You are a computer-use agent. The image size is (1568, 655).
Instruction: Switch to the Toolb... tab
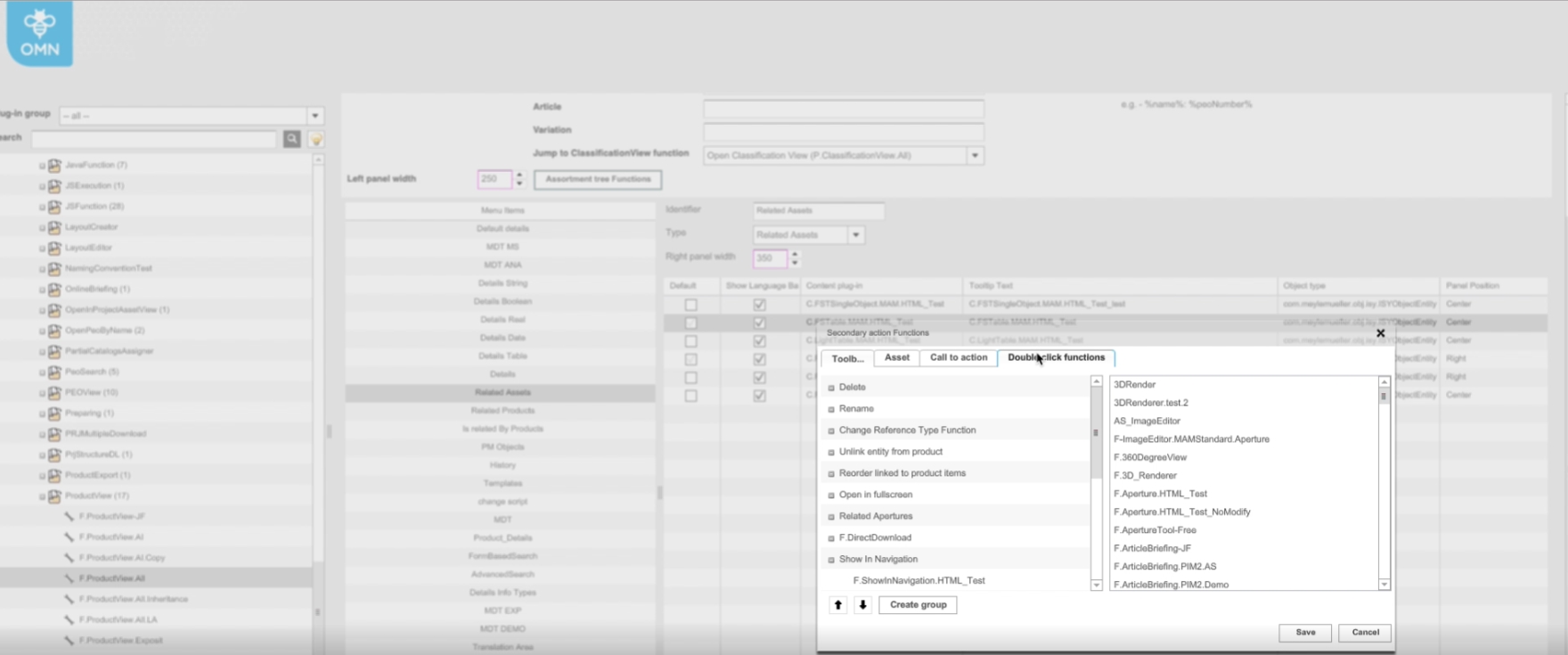pos(847,358)
